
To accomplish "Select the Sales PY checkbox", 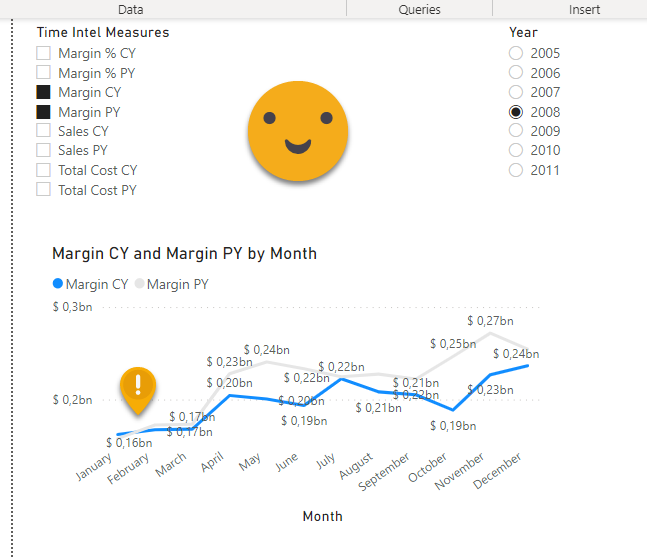I will point(44,151).
